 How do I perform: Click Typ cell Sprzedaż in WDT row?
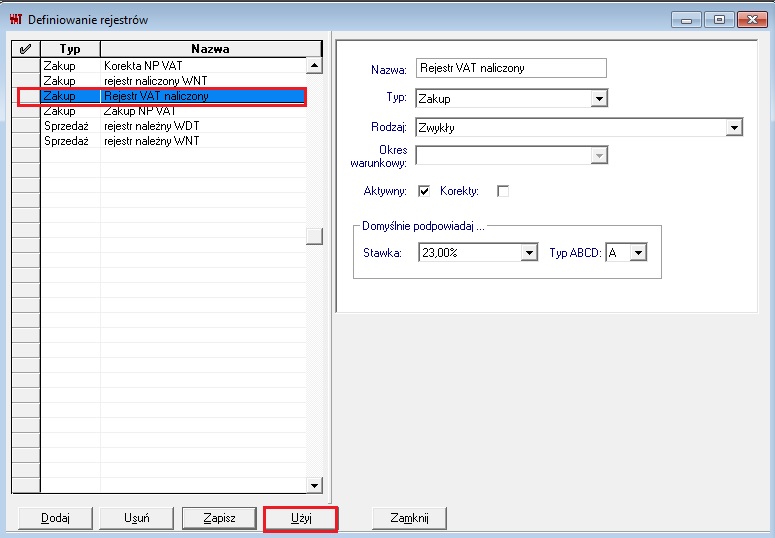coord(71,126)
